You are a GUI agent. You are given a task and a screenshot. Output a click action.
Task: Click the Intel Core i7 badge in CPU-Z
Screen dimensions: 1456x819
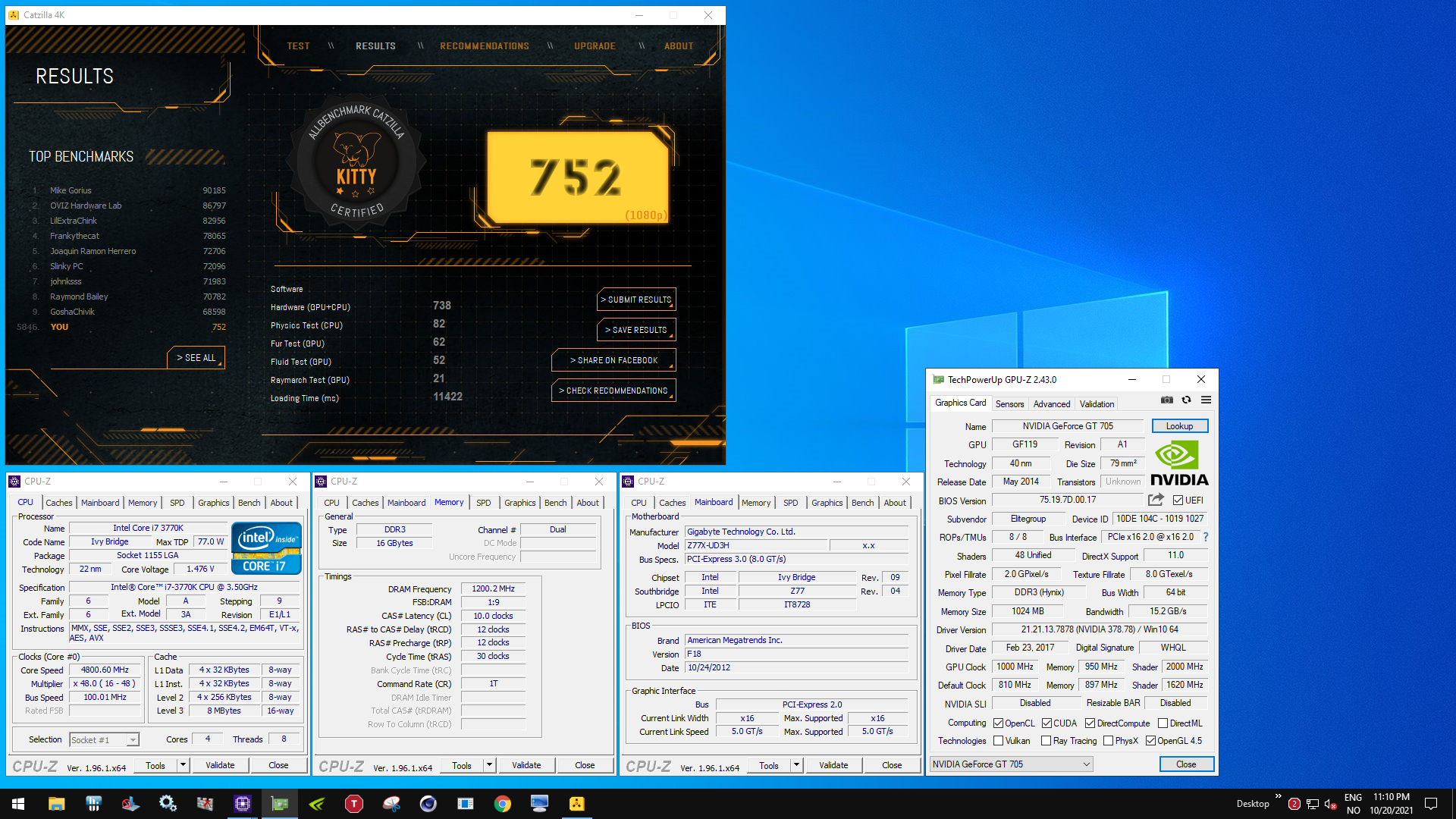(266, 548)
